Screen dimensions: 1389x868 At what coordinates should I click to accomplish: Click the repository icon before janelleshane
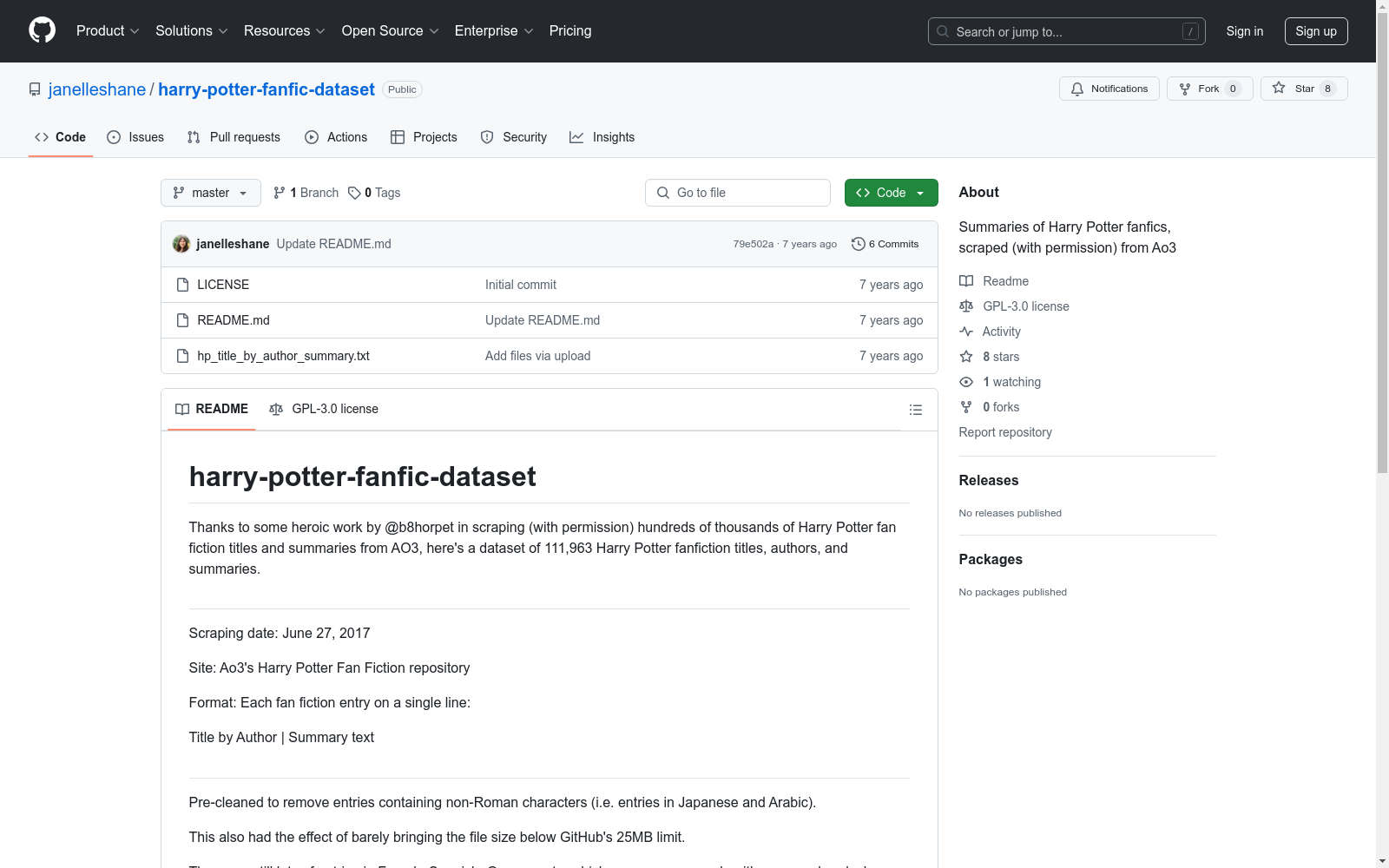(35, 89)
